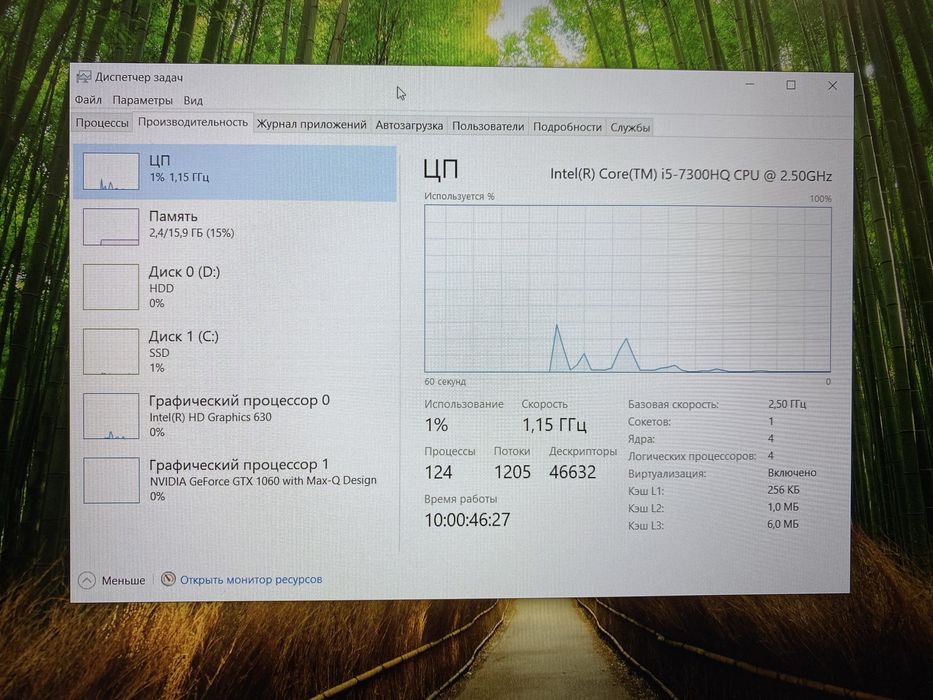Select Графический процессор 1 graph thumbnail
Image resolution: width=933 pixels, height=700 pixels.
pyautogui.click(x=111, y=480)
